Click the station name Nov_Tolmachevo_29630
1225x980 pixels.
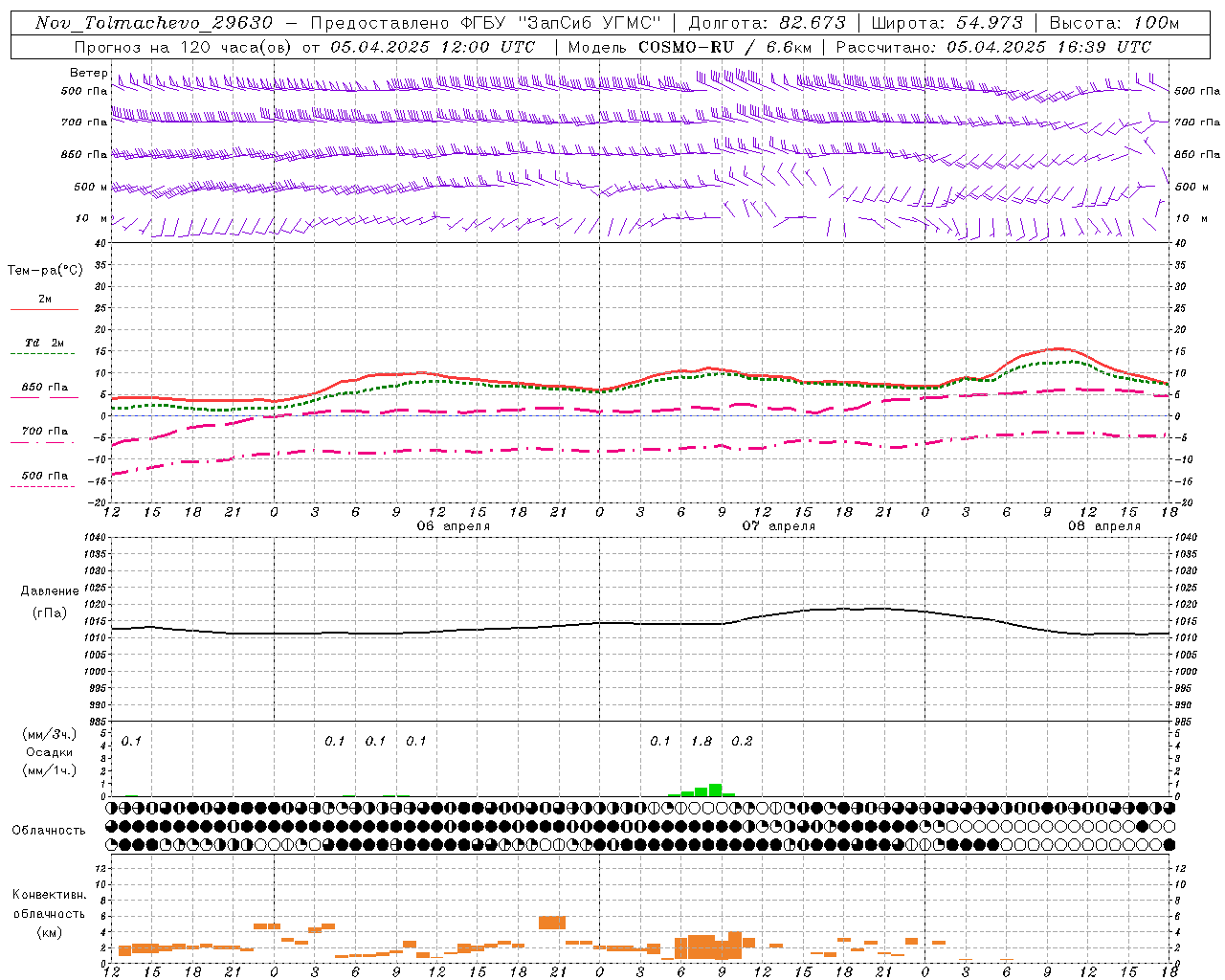154,23
